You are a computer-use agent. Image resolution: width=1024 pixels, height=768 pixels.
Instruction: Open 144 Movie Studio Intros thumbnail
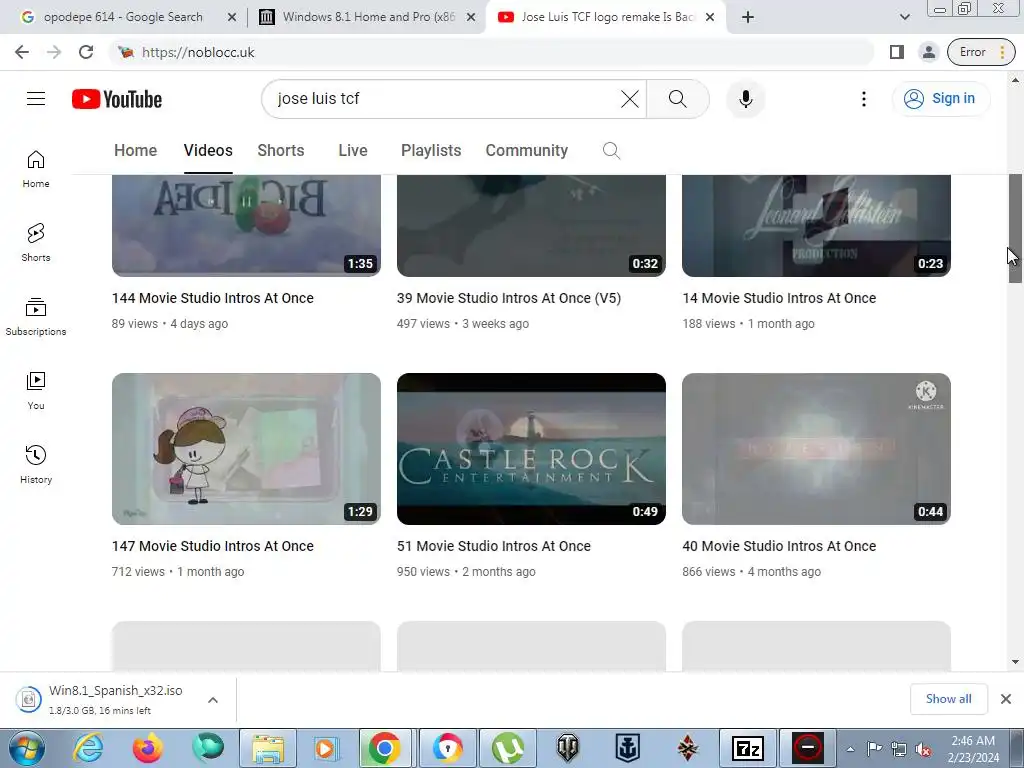[x=246, y=225]
